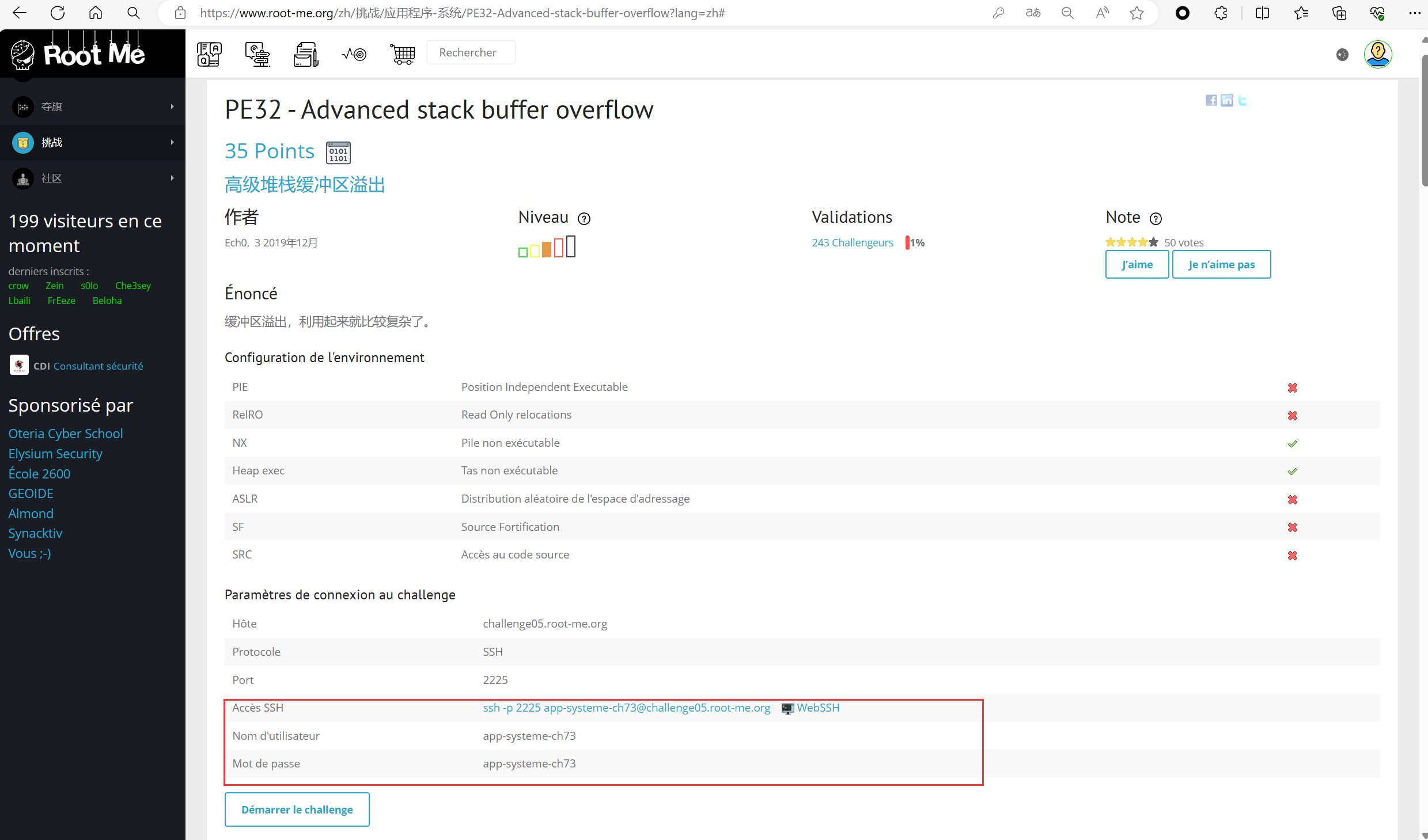Open GEOIDE sponsor link
The height and width of the screenshot is (840, 1428).
[31, 493]
